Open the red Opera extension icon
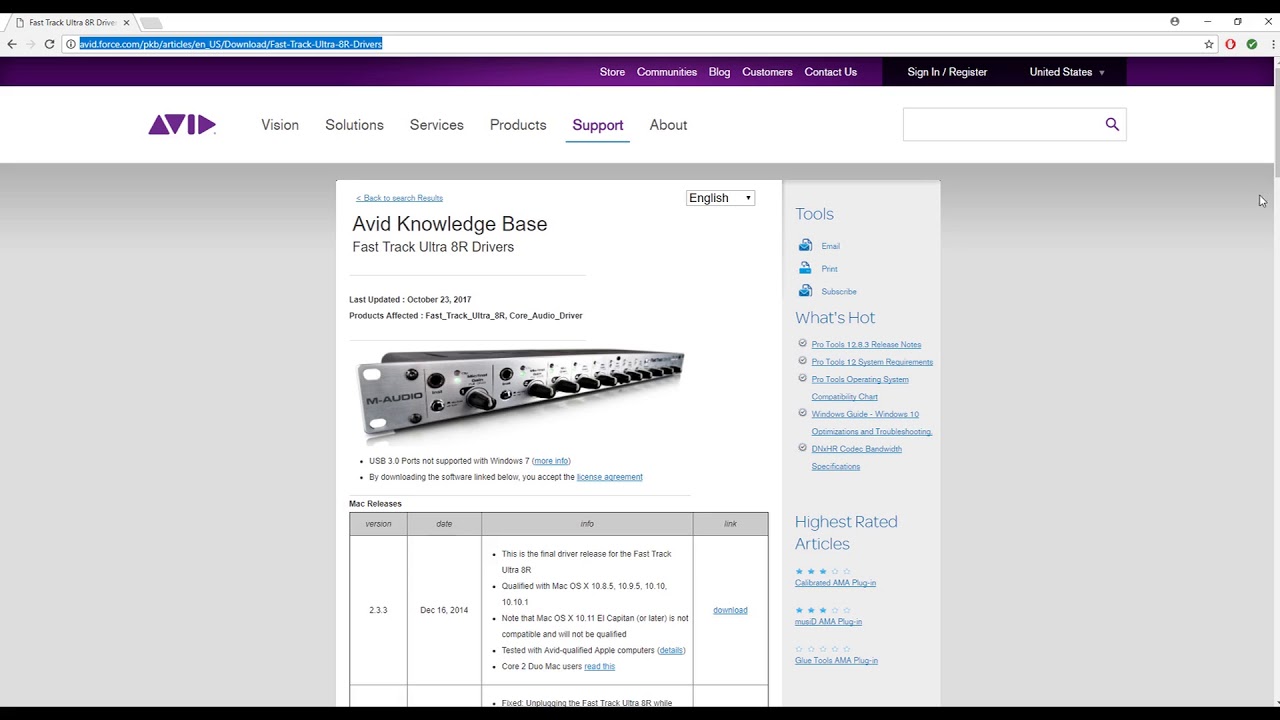The image size is (1280, 720). click(1231, 44)
